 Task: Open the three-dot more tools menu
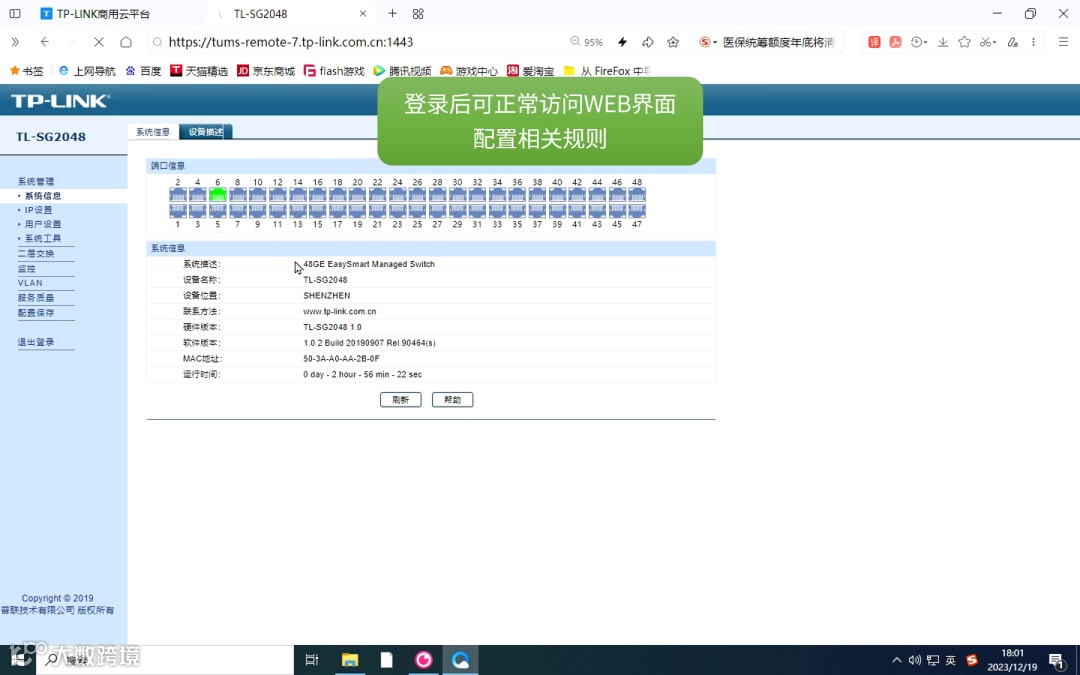[x=1033, y=42]
